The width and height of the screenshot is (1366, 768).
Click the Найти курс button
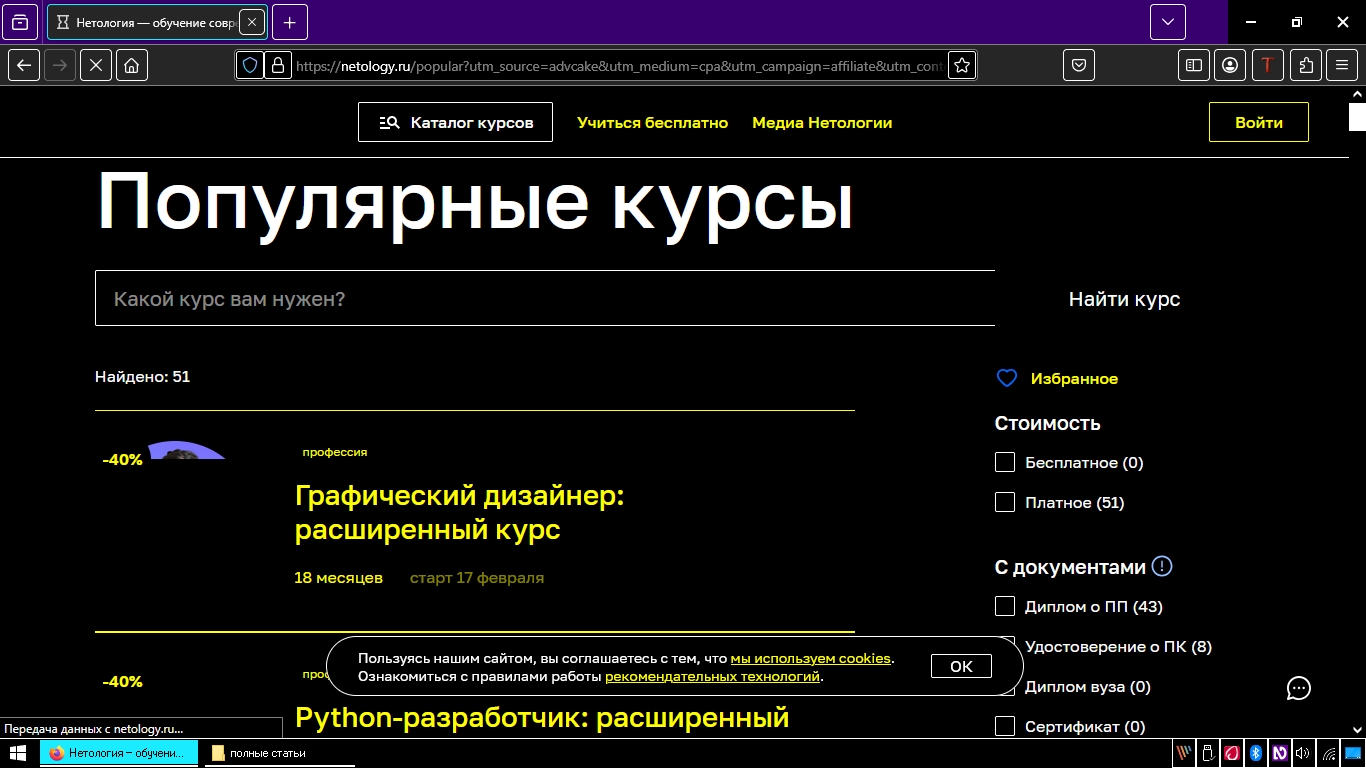click(x=1124, y=299)
